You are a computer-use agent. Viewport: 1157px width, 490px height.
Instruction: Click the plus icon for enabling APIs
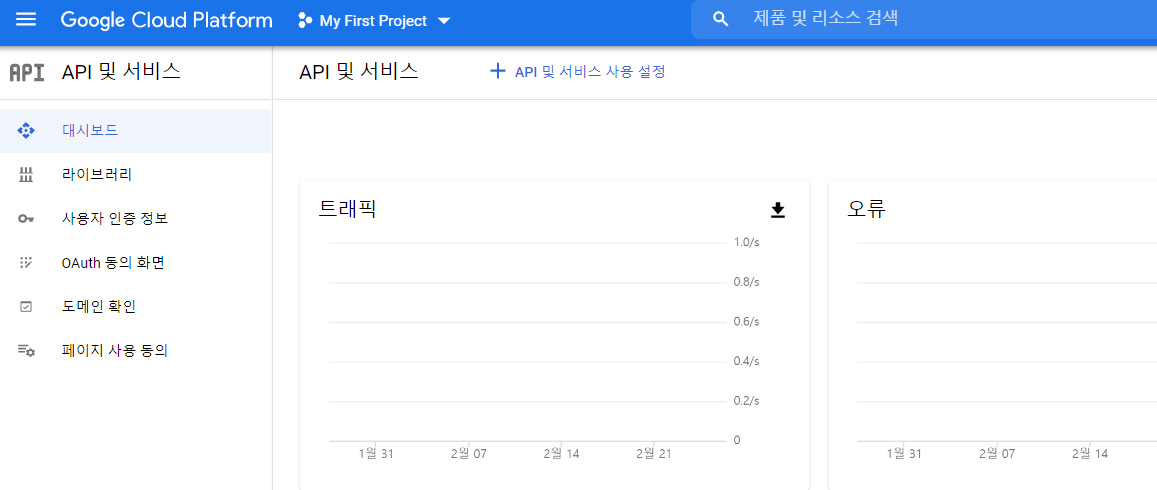(497, 72)
